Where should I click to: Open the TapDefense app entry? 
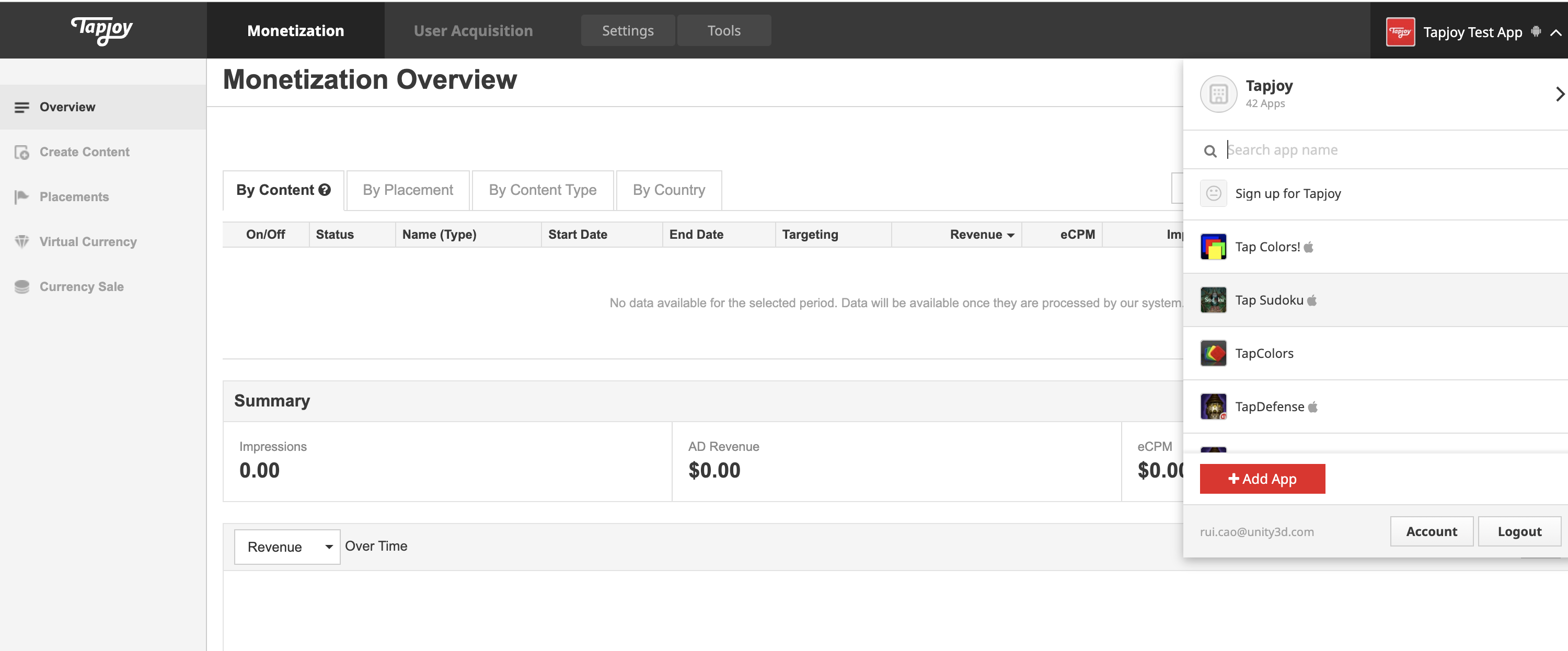coord(1269,406)
